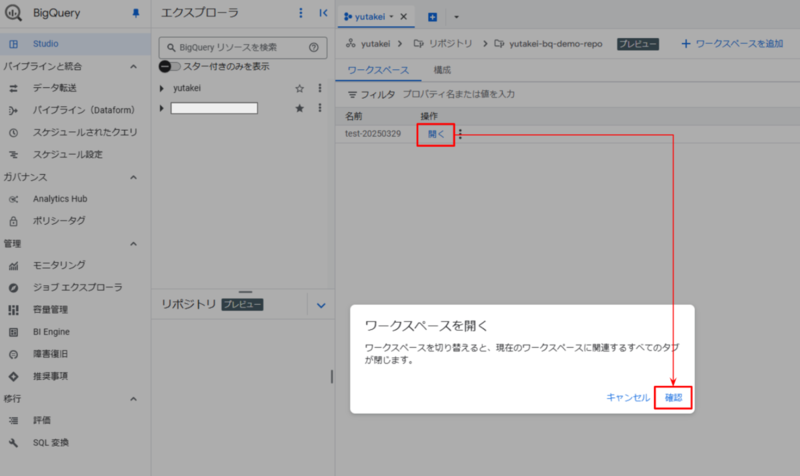This screenshot has width=800, height=476.
Task: Open 評価 page
Action: point(41,420)
